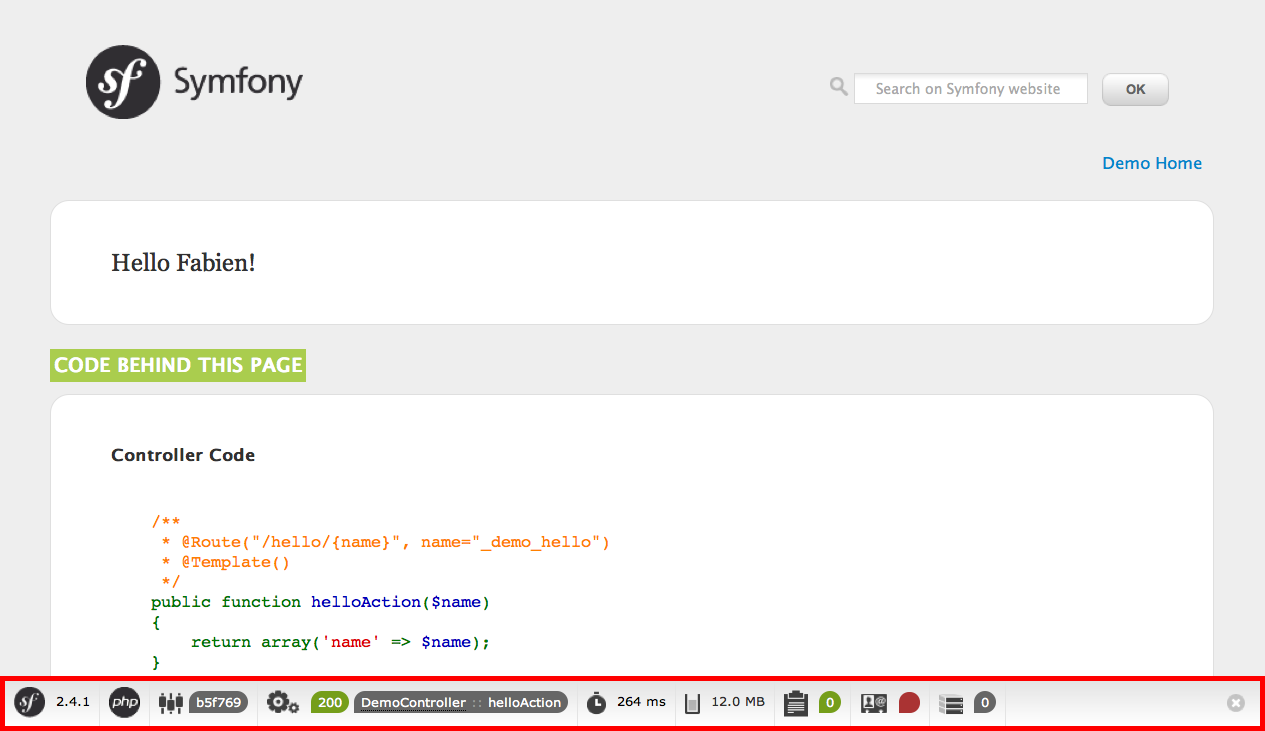Open the profiler token b5f769
The height and width of the screenshot is (731, 1265).
219,703
